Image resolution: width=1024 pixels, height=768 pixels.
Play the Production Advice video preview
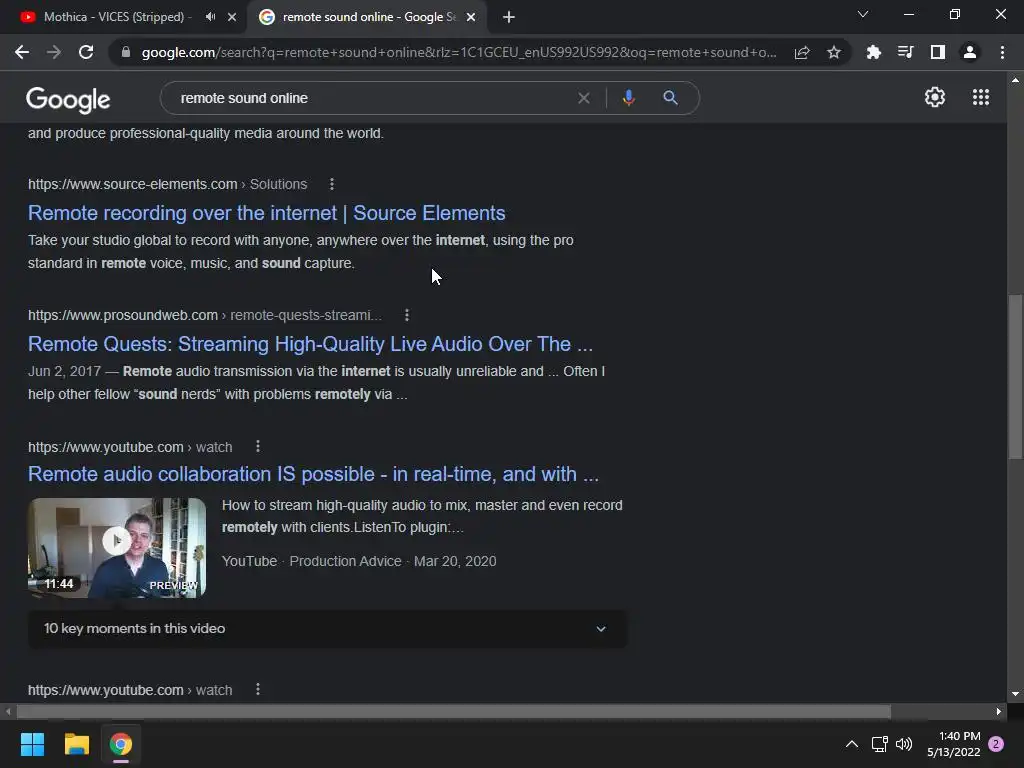pos(117,548)
